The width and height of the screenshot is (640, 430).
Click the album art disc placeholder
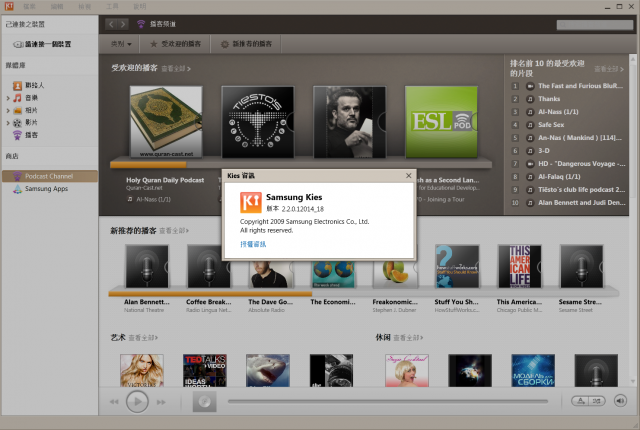click(x=204, y=401)
